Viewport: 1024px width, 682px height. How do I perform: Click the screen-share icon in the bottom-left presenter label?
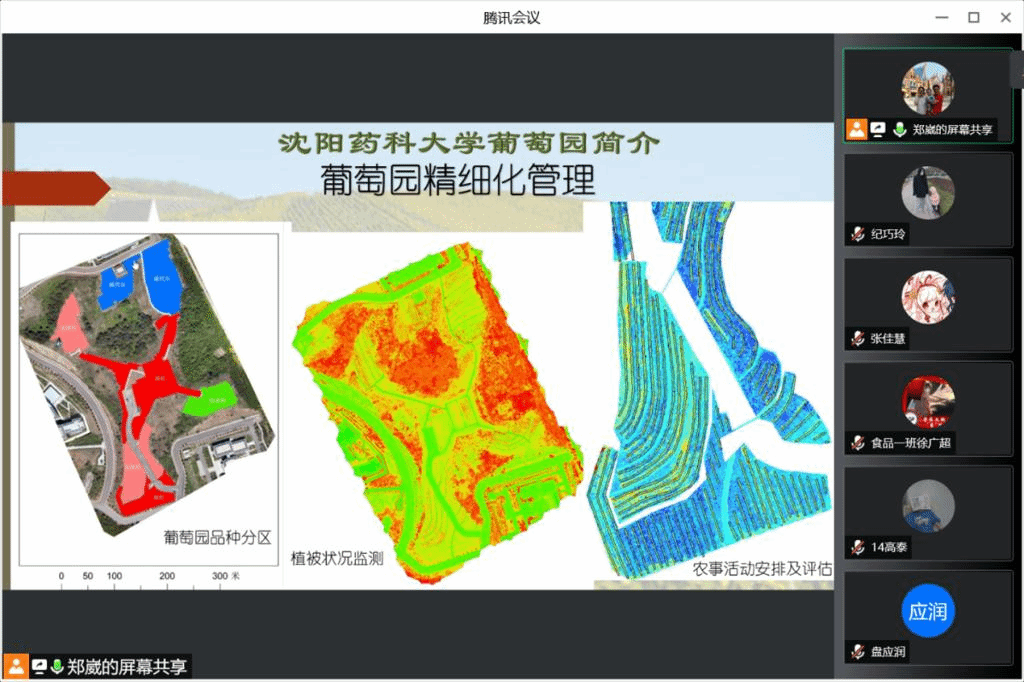39,666
